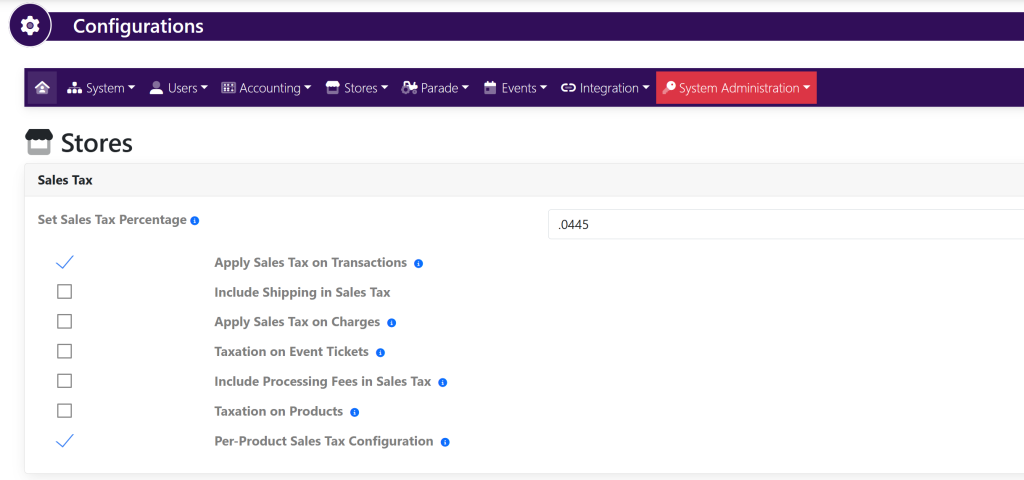Click info icon beside Set Sales Tax Percentage
1024x480 pixels.
point(195,220)
